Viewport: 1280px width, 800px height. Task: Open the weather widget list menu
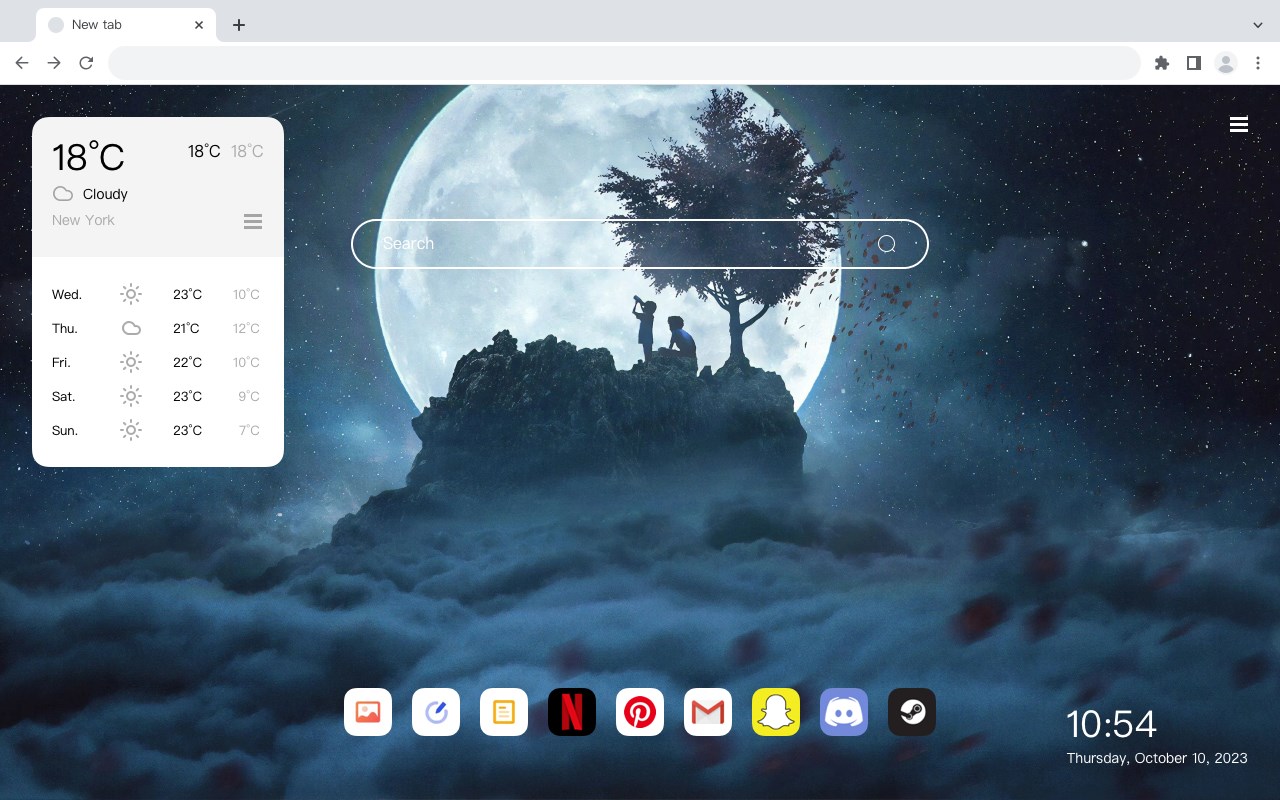coord(253,221)
